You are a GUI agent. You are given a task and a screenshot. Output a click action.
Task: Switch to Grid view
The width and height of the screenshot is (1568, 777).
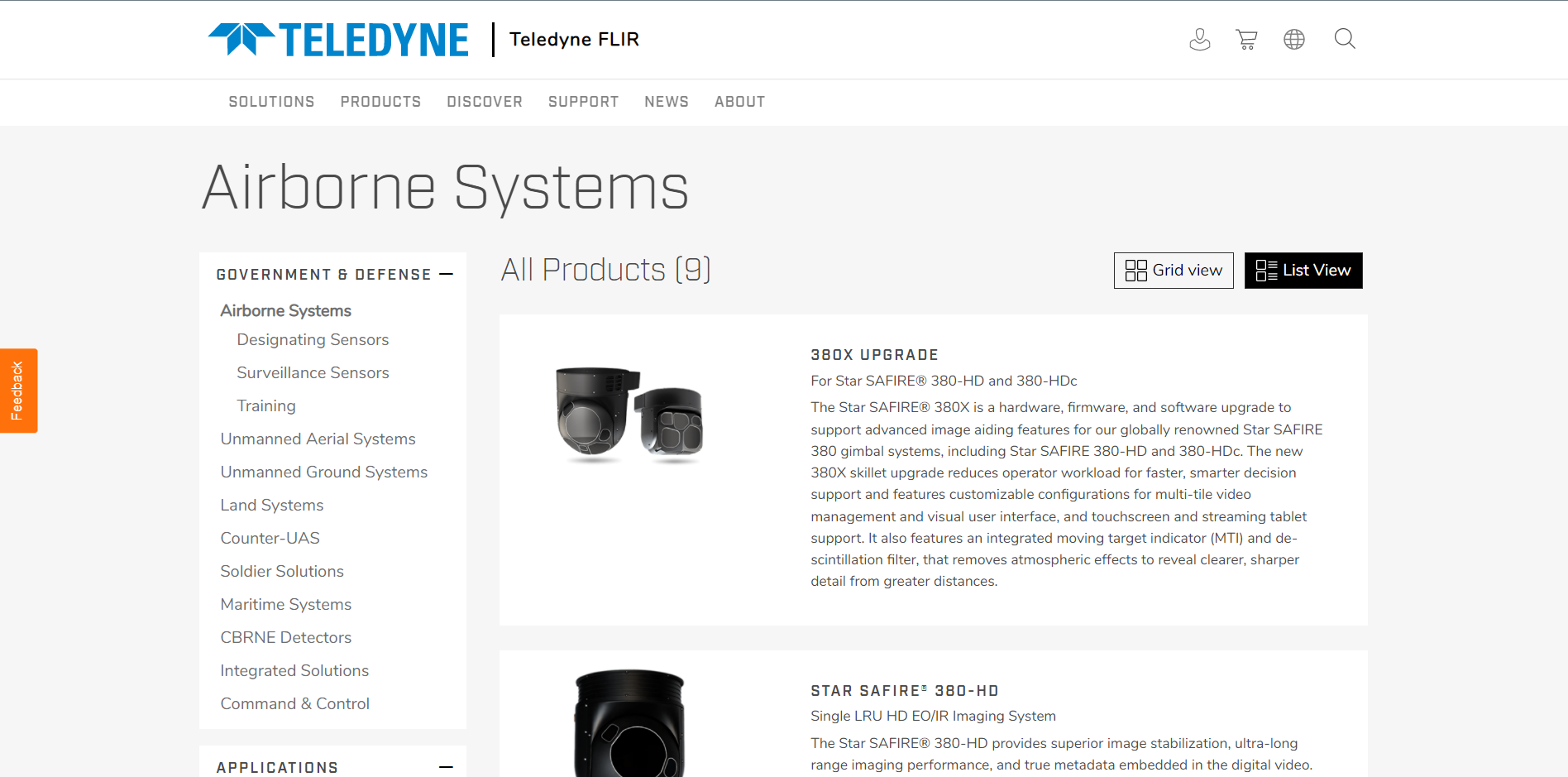tap(1174, 271)
